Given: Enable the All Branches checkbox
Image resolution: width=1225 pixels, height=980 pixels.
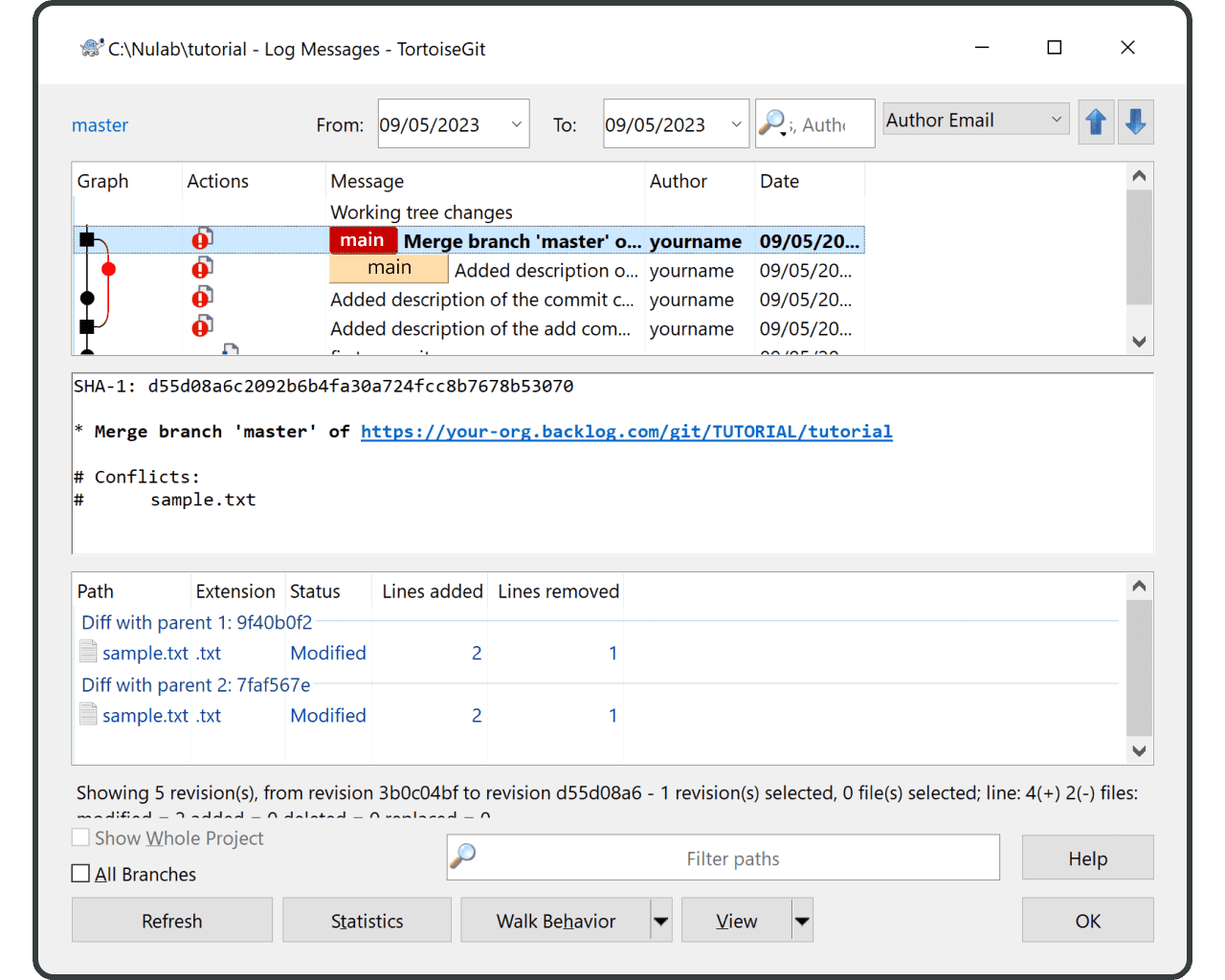Looking at the screenshot, I should point(81,874).
